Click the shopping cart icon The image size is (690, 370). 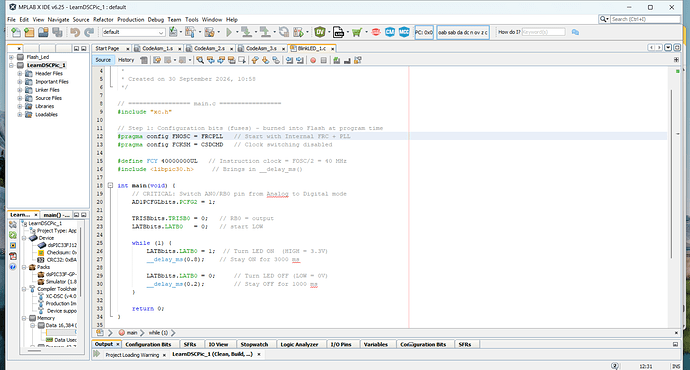(356, 32)
